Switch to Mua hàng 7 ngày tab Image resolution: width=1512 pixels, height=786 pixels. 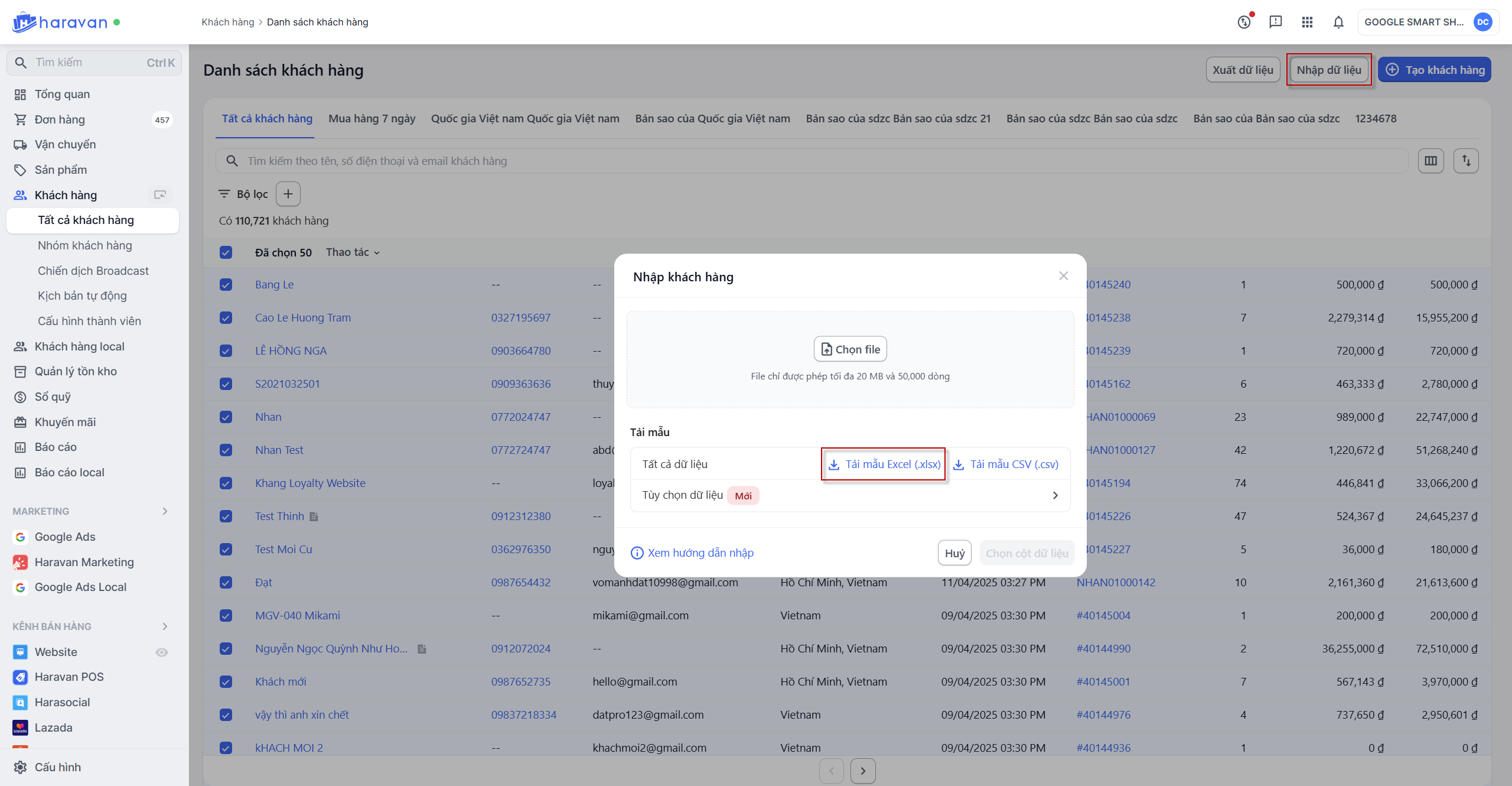click(372, 119)
